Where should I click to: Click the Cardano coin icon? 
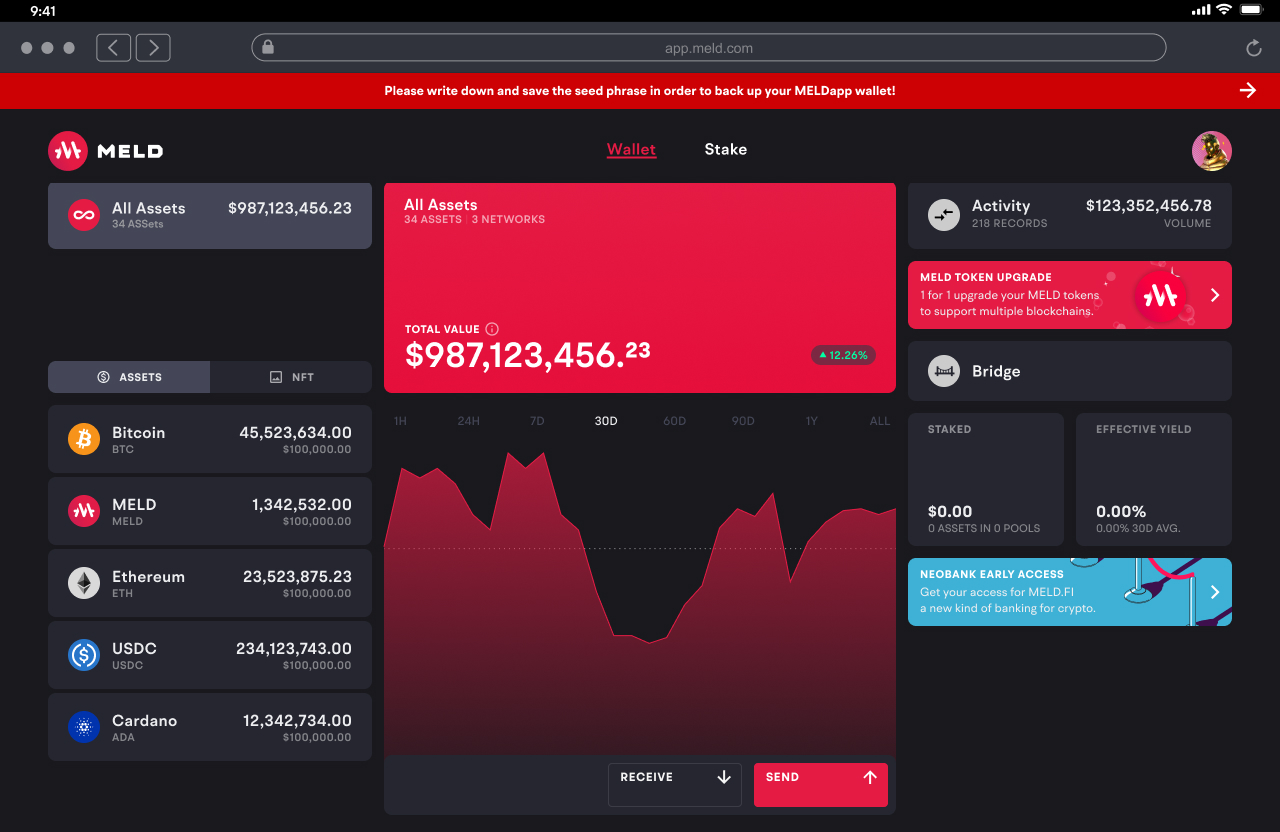click(84, 727)
